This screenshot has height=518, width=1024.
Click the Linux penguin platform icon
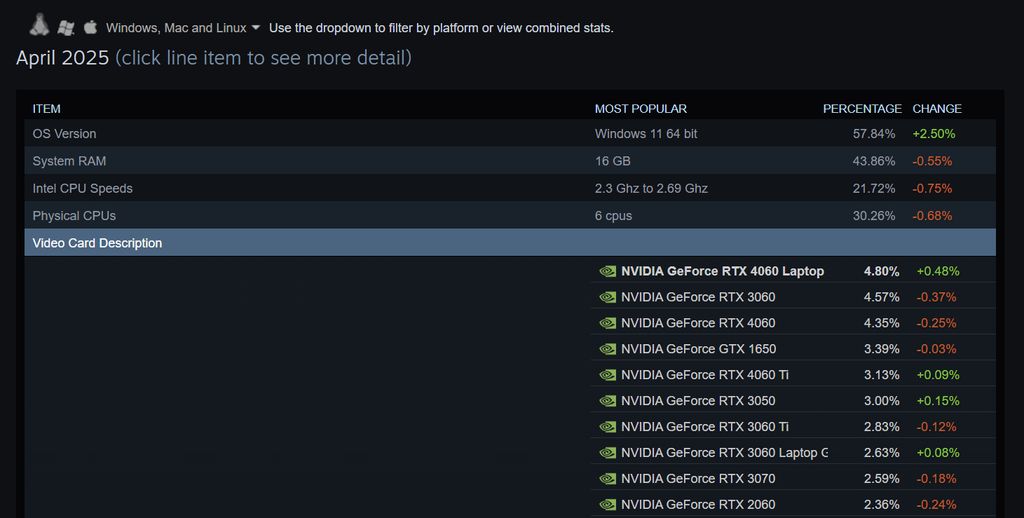click(40, 25)
